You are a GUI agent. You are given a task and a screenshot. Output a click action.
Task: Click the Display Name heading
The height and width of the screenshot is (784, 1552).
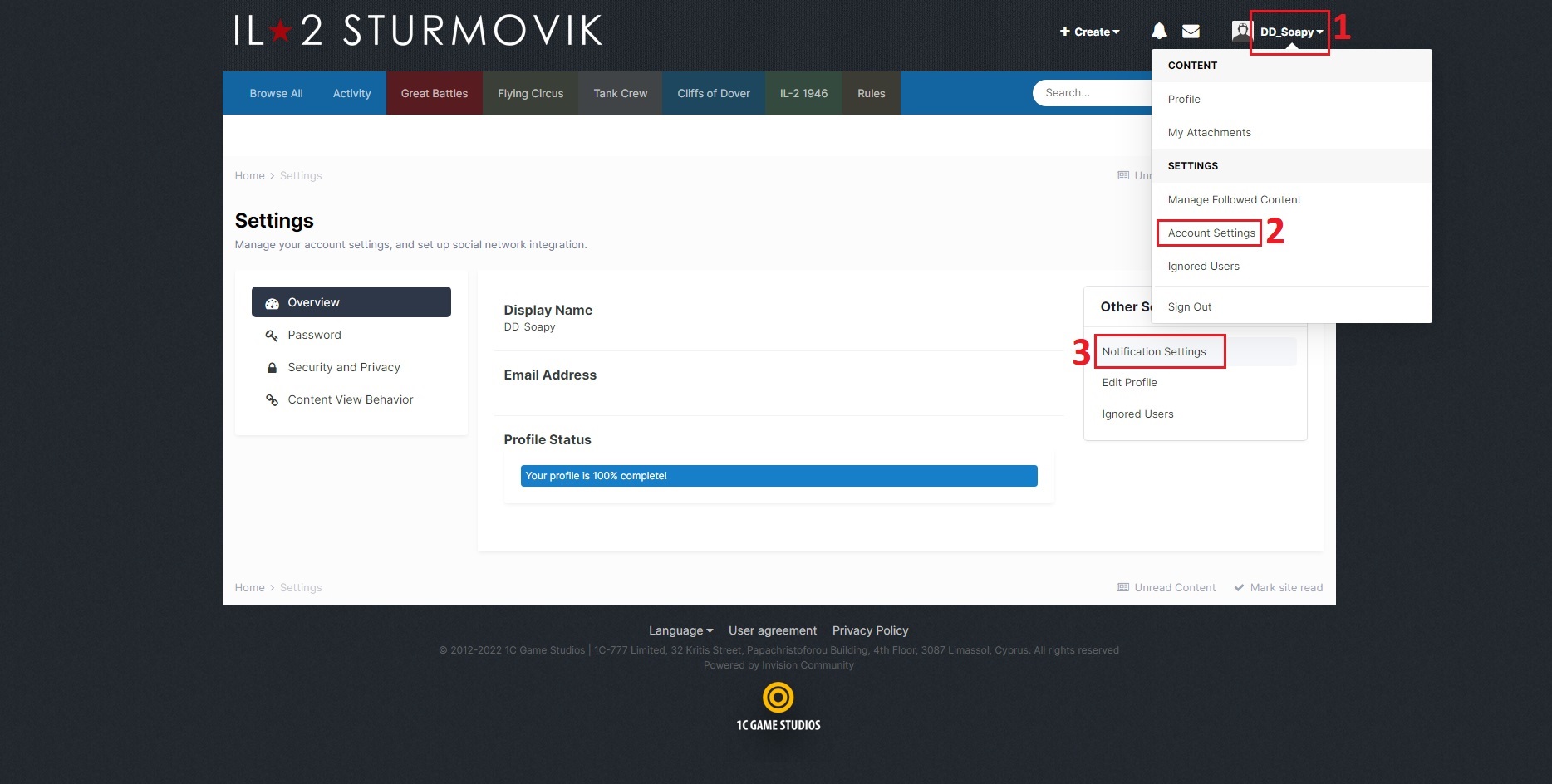click(548, 310)
